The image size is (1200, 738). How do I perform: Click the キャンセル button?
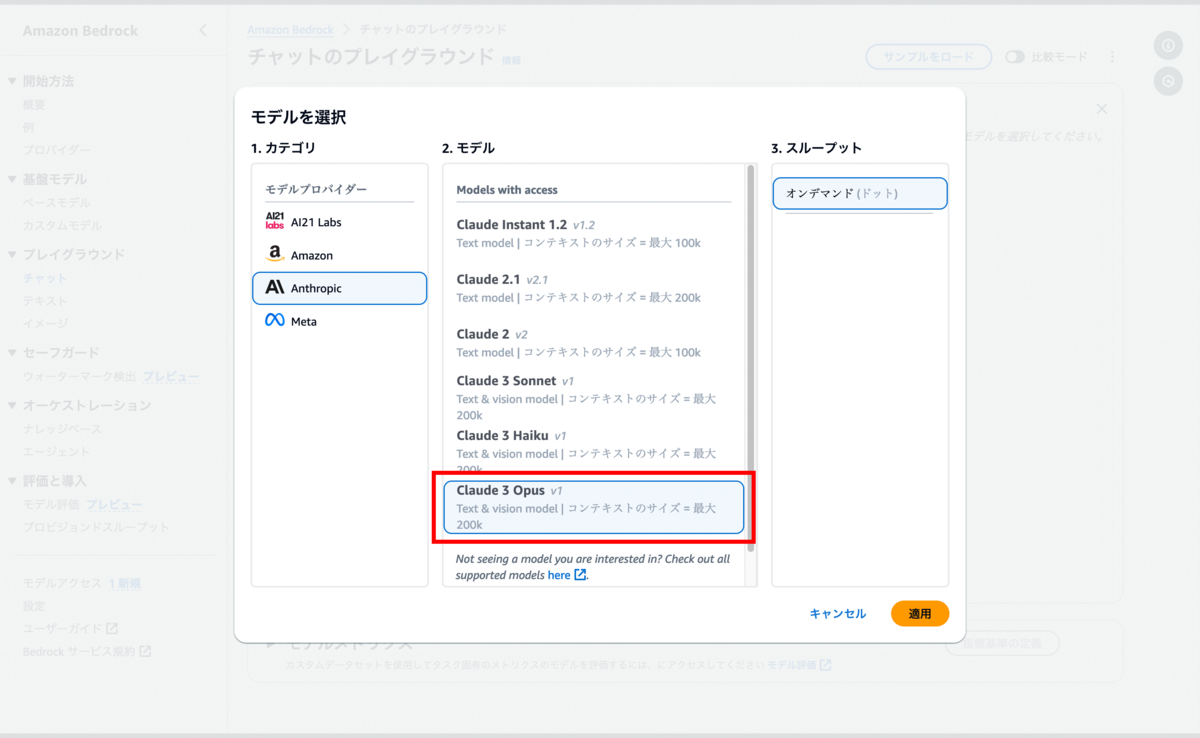838,614
